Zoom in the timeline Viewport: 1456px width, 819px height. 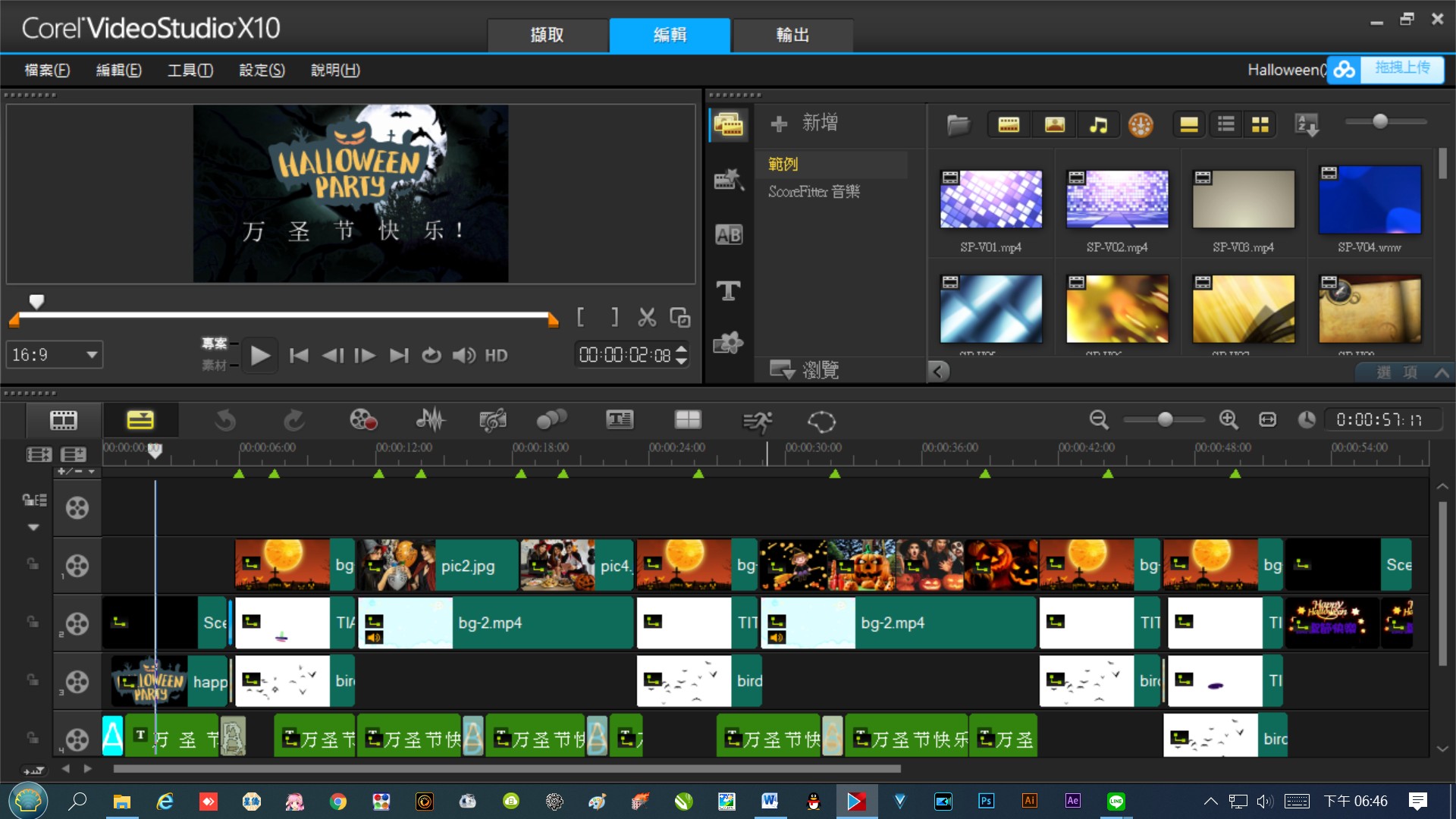(x=1228, y=420)
